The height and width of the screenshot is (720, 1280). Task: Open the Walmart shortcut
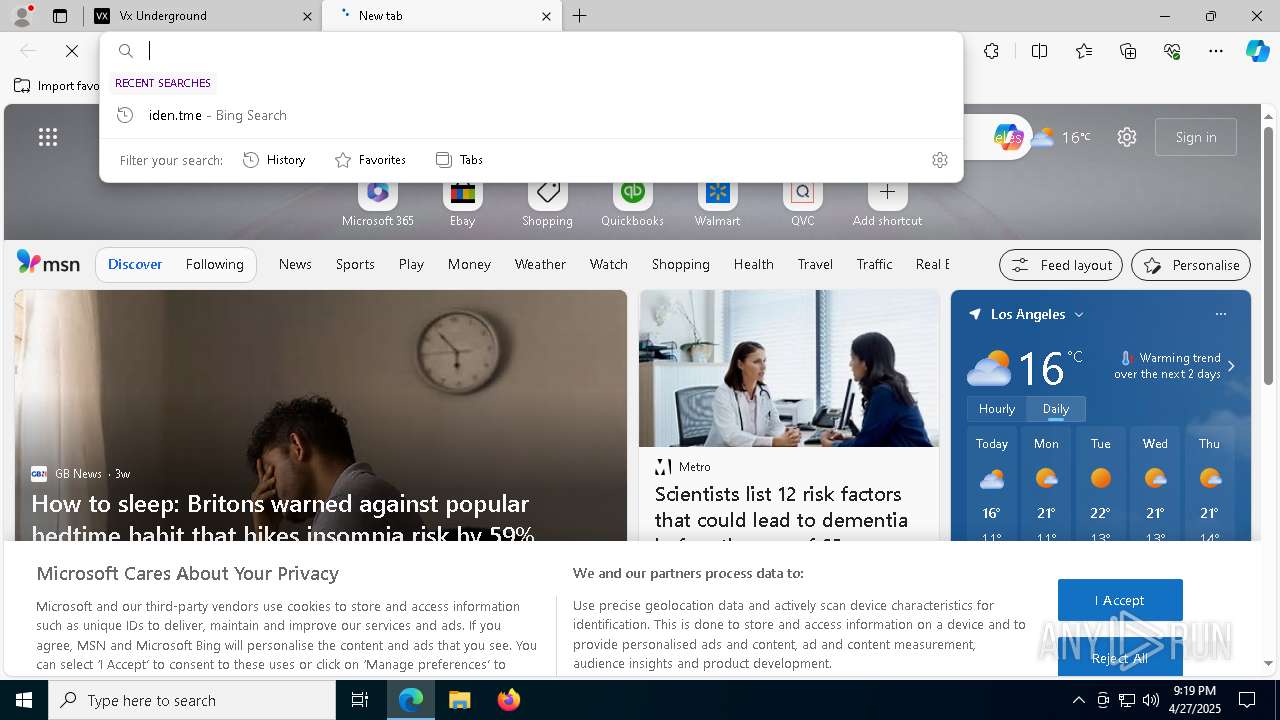click(x=717, y=204)
